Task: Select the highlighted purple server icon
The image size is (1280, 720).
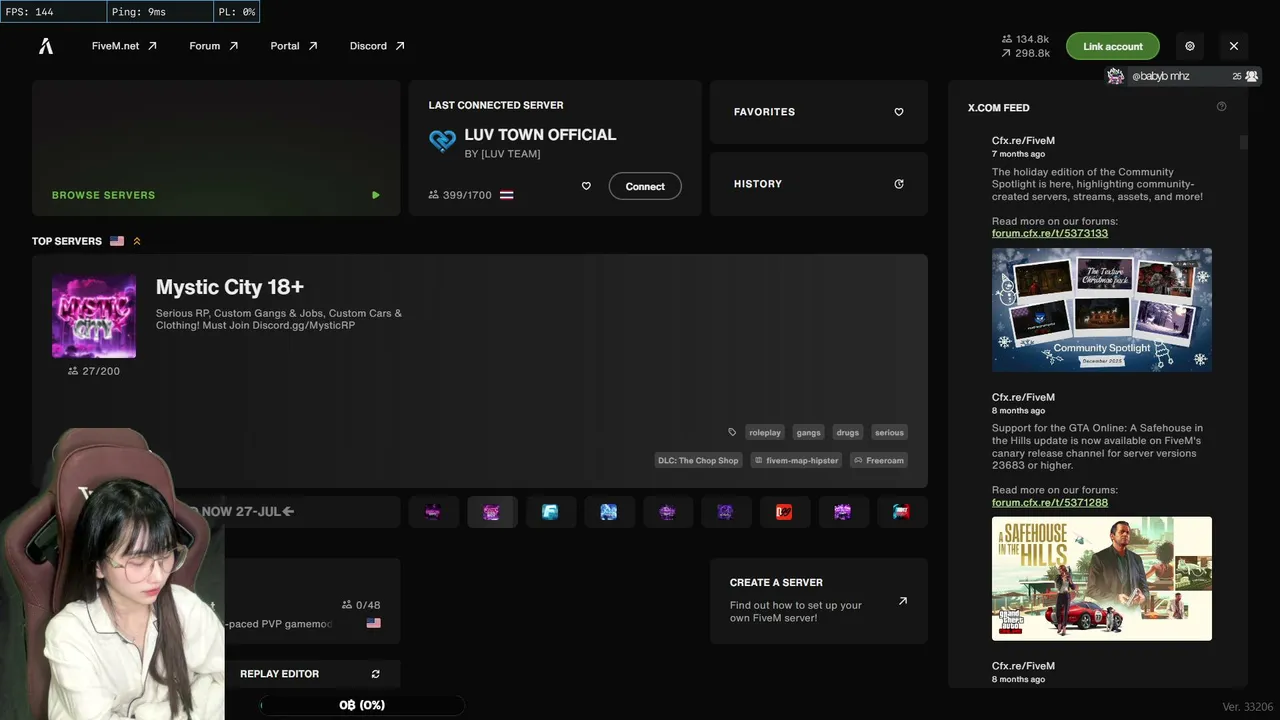Action: (491, 512)
